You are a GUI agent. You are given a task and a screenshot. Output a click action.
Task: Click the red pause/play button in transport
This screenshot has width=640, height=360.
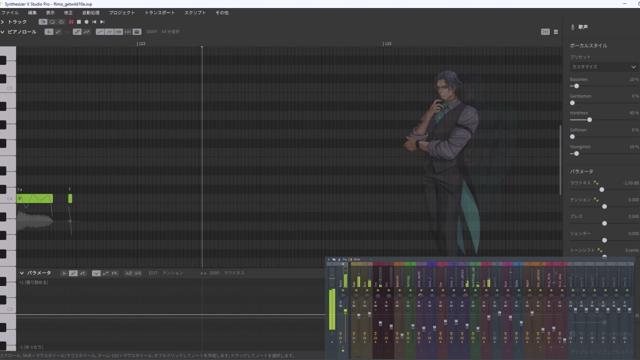tap(71, 22)
